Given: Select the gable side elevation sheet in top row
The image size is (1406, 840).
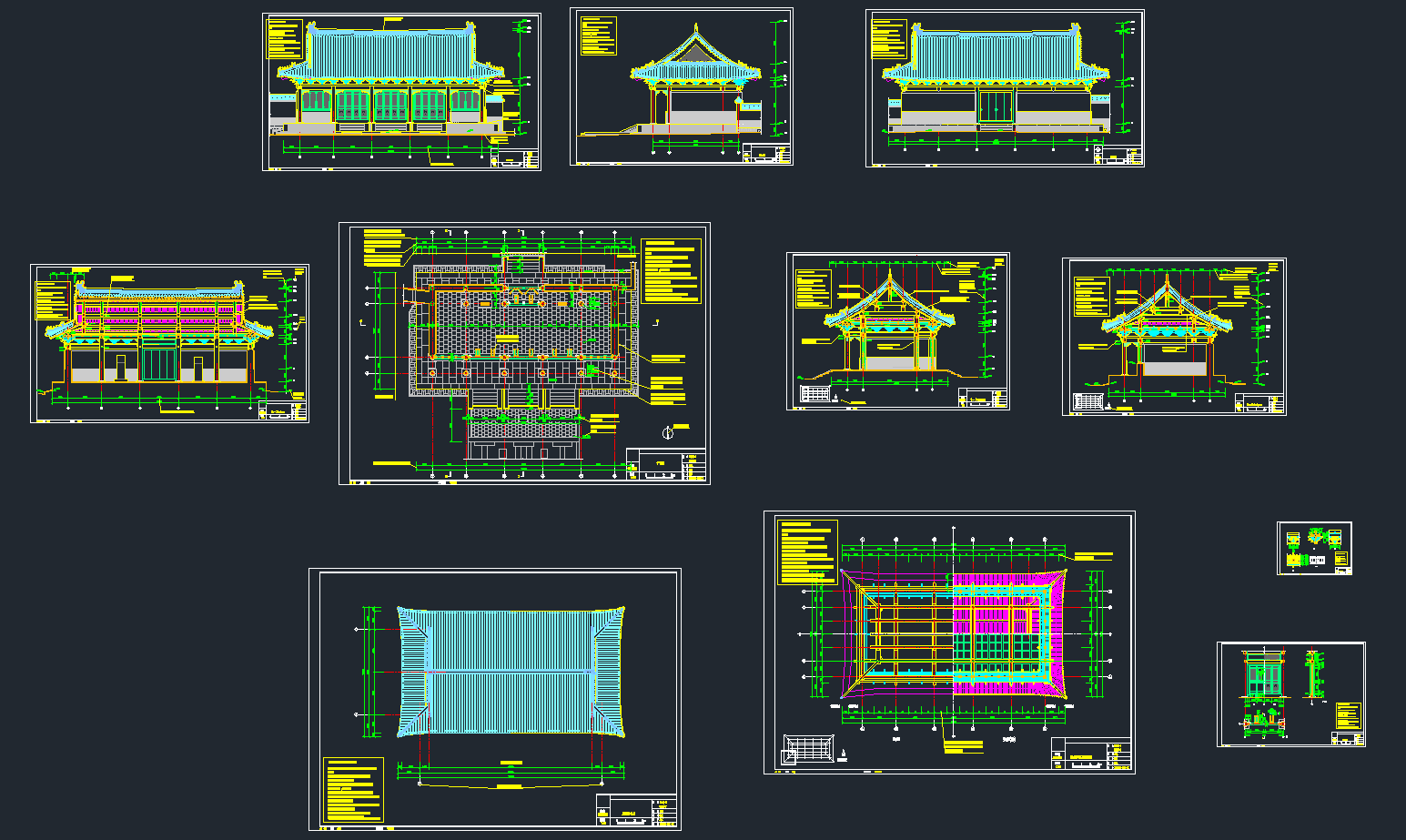Looking at the screenshot, I should point(682,86).
